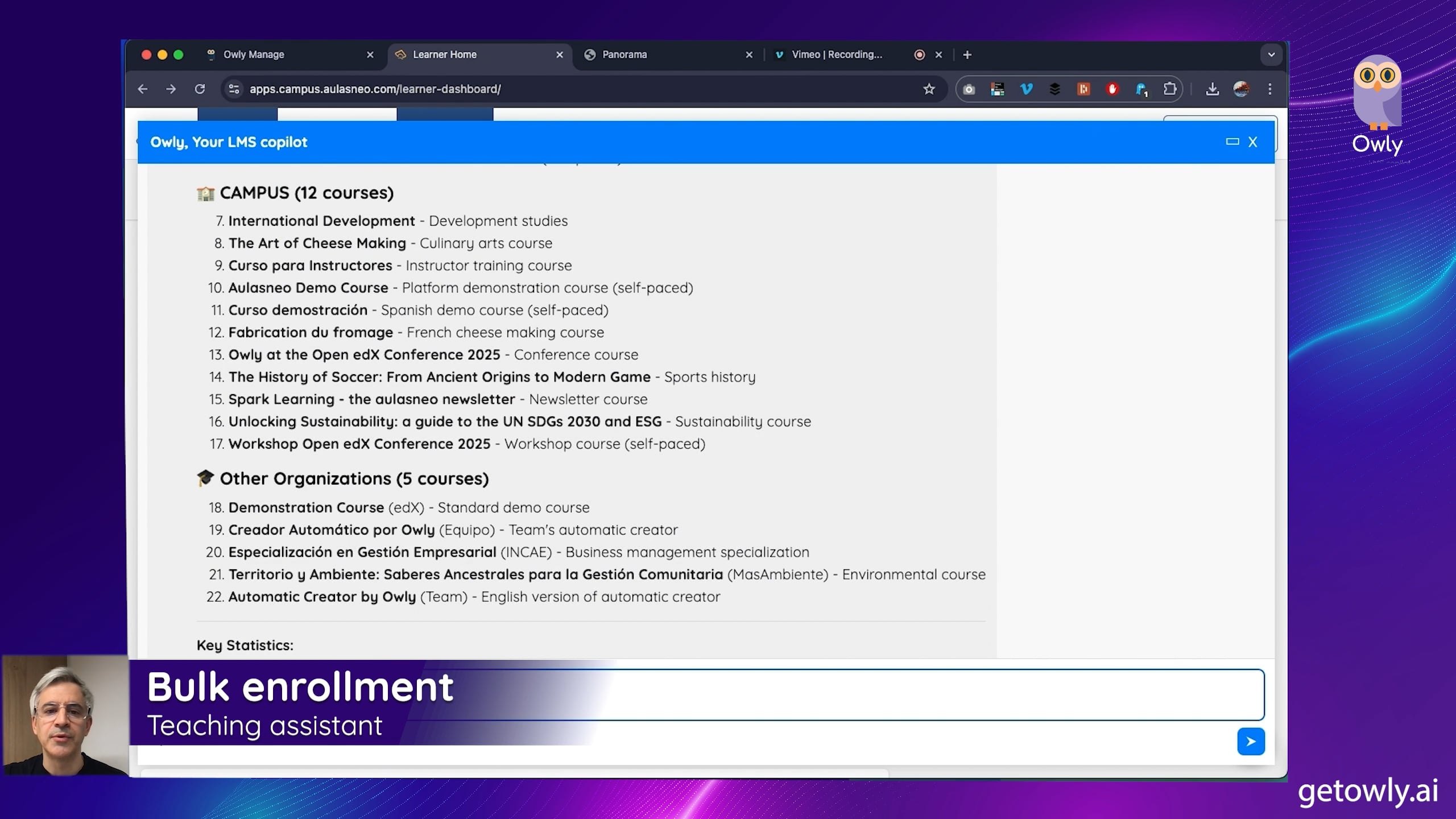Image resolution: width=1456 pixels, height=819 pixels.
Task: Open the red hand ad-blocker extension
Action: (1112, 89)
